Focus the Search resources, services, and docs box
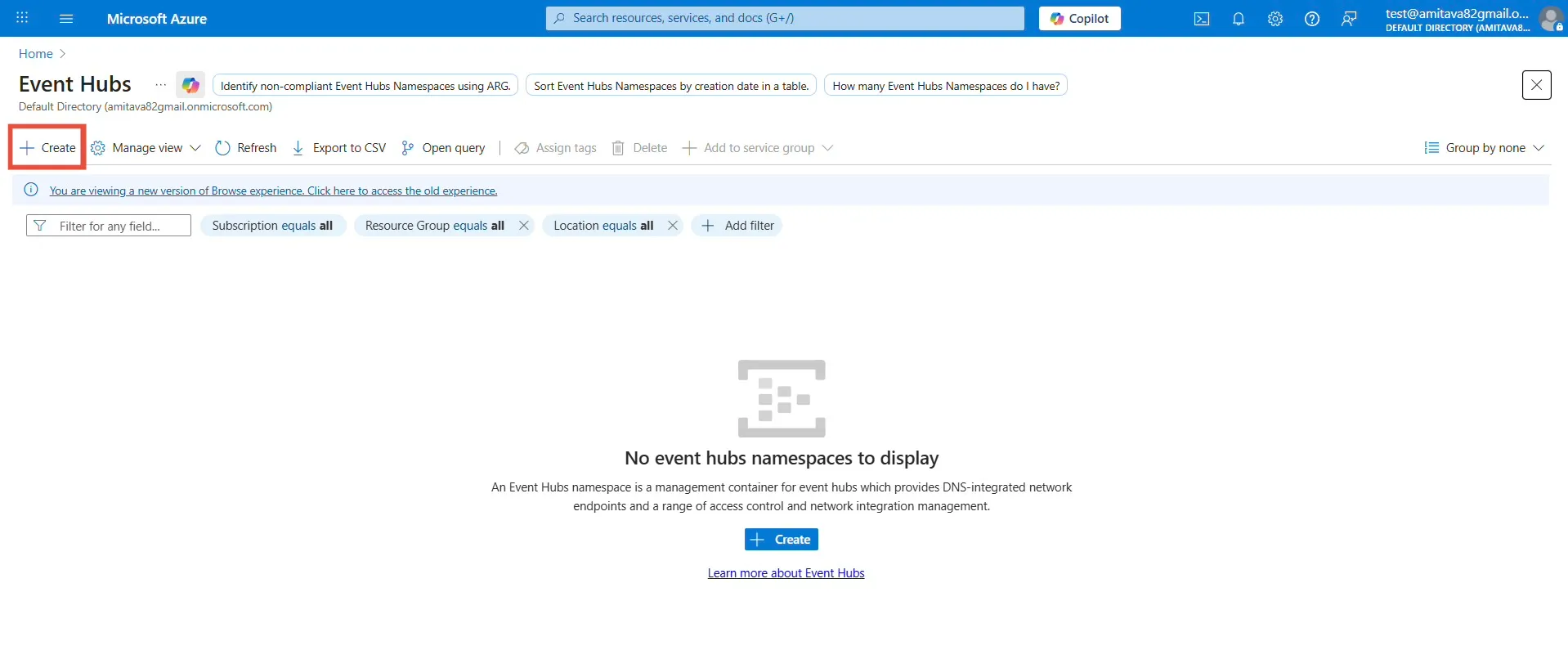Image resolution: width=1568 pixels, height=646 pixels. pos(785,18)
